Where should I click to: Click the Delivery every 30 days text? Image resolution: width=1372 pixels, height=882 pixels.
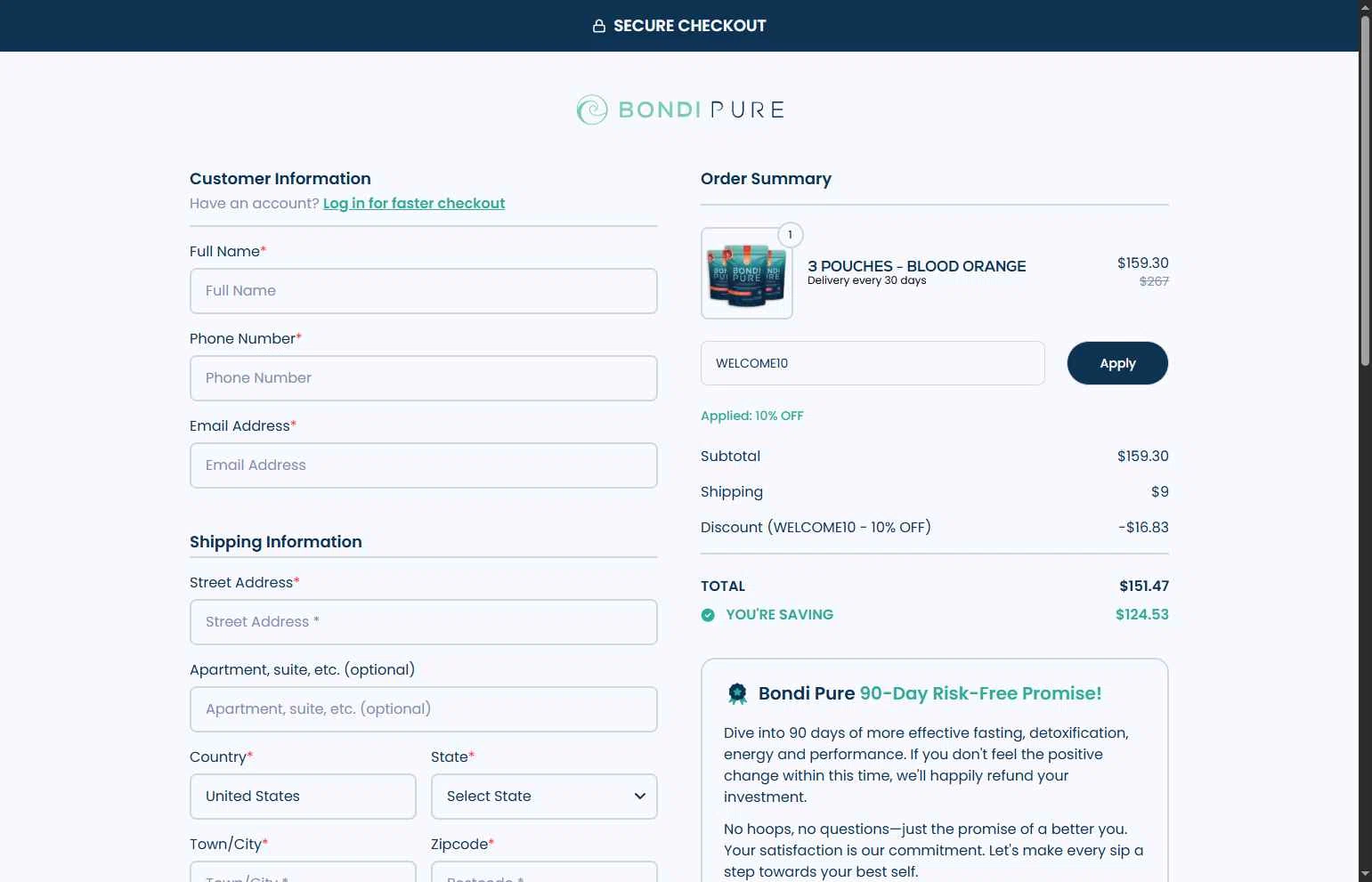[866, 280]
